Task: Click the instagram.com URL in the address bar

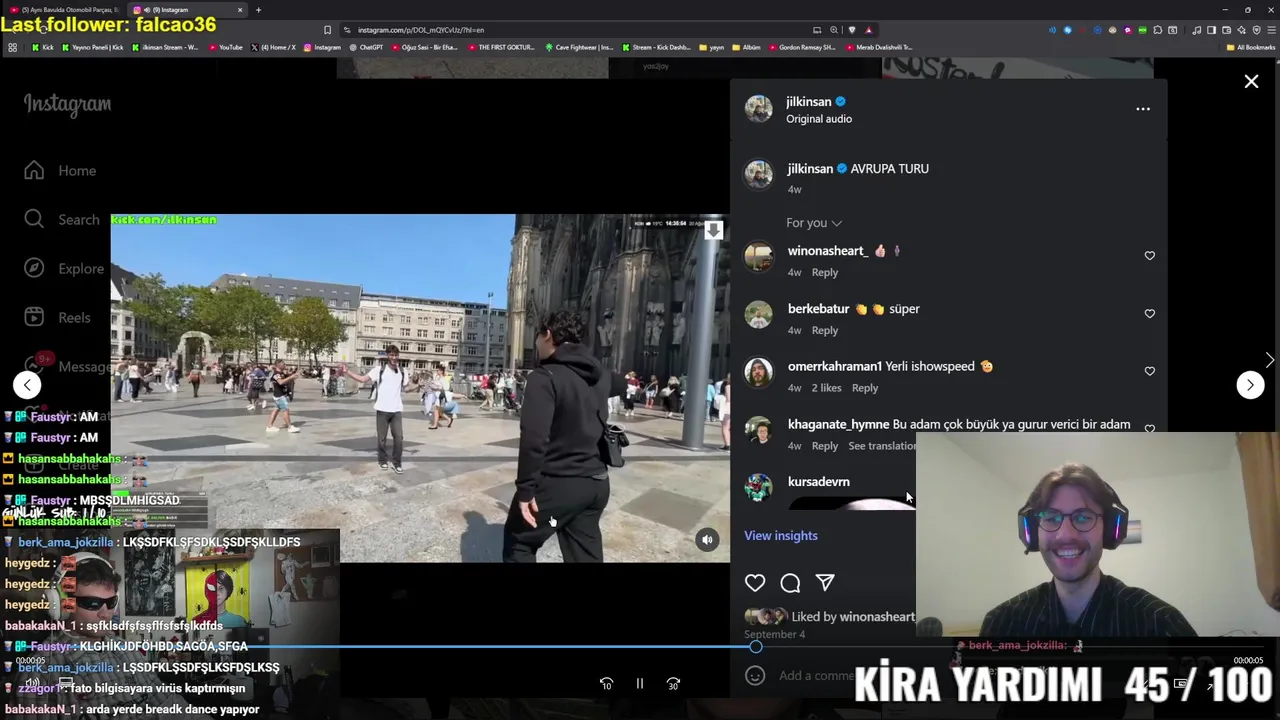Action: [420, 30]
